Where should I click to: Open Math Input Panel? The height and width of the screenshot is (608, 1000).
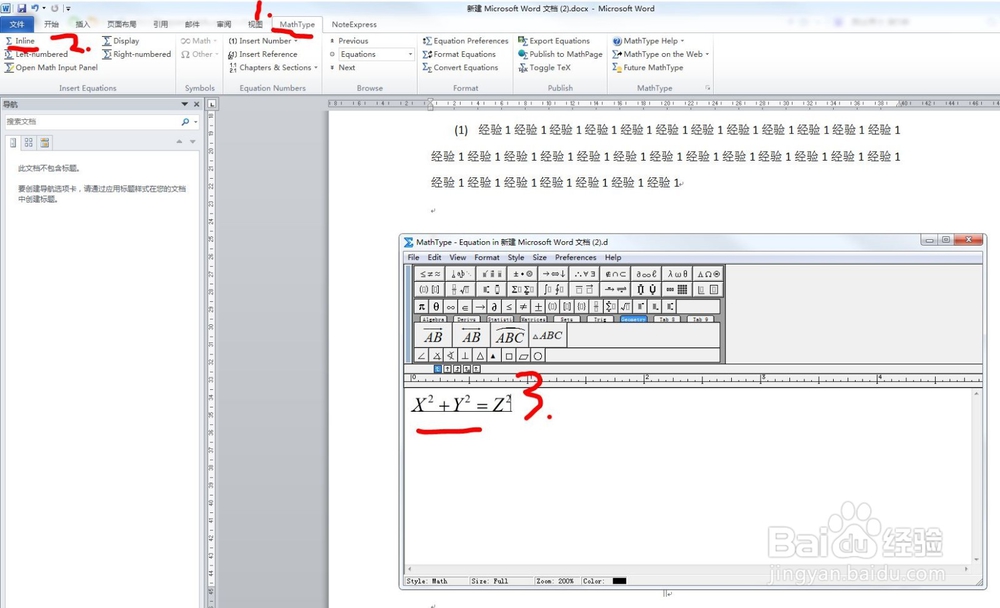[x=51, y=68]
